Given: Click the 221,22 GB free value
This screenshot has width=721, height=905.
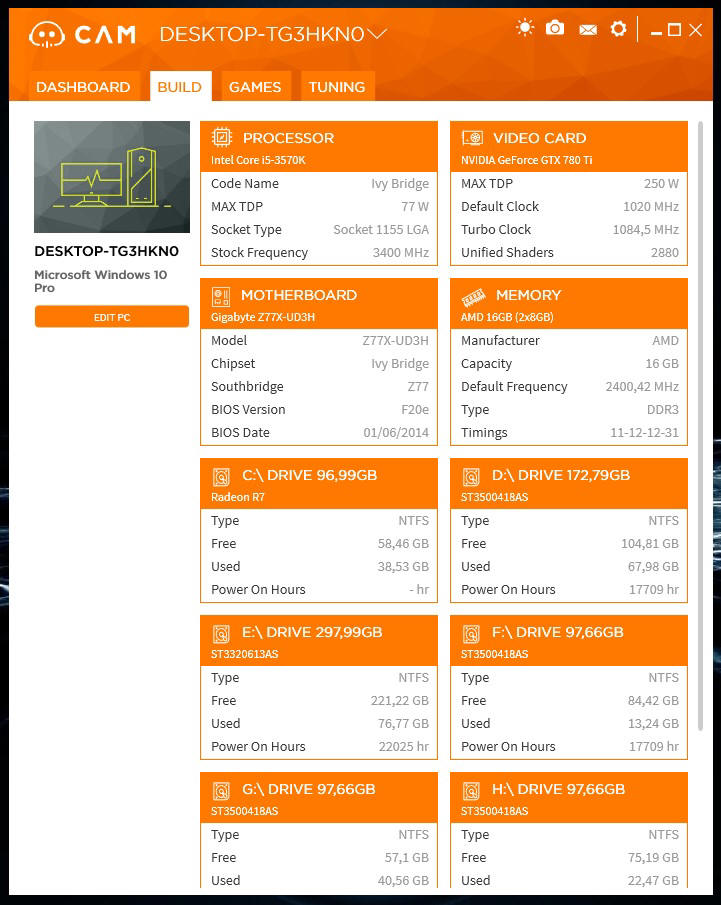Looking at the screenshot, I should coord(399,700).
